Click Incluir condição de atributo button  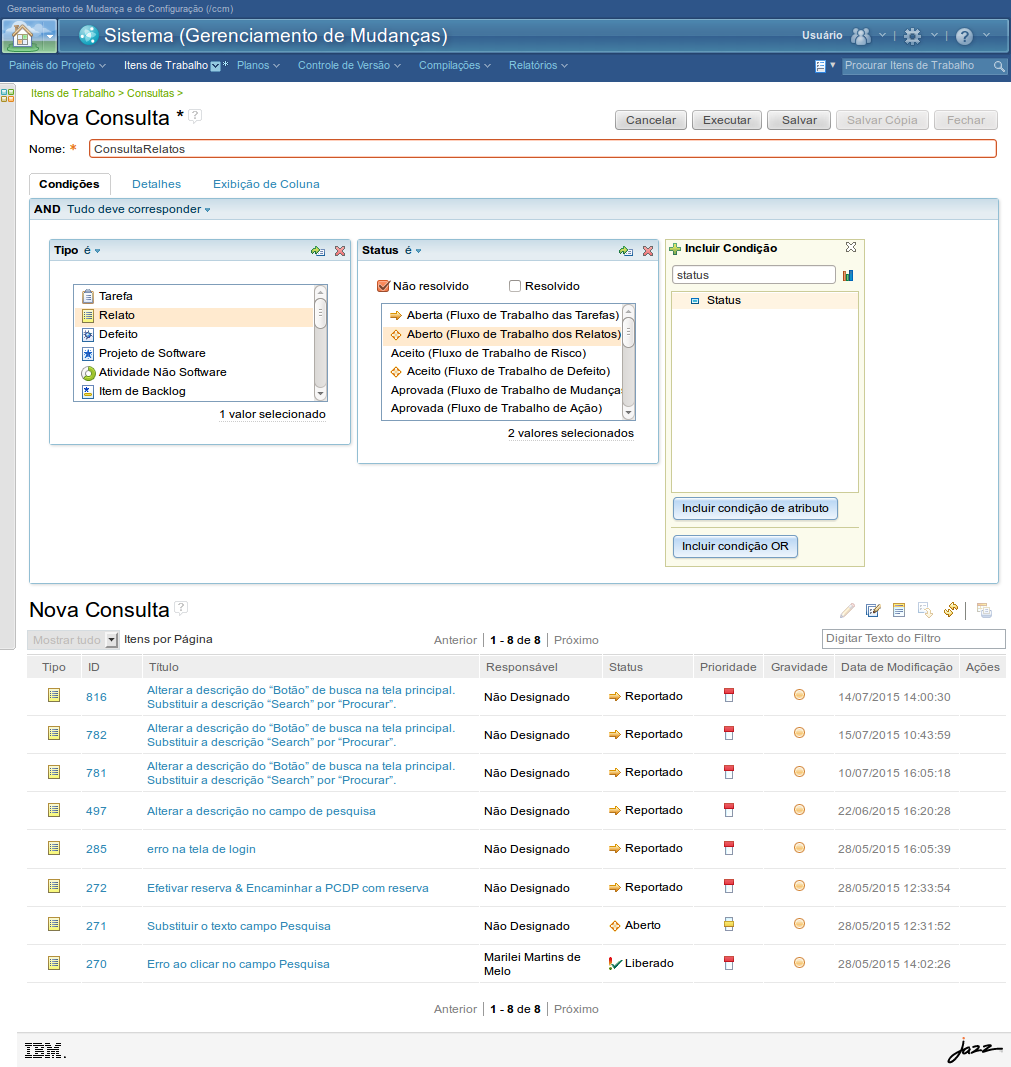pos(755,508)
